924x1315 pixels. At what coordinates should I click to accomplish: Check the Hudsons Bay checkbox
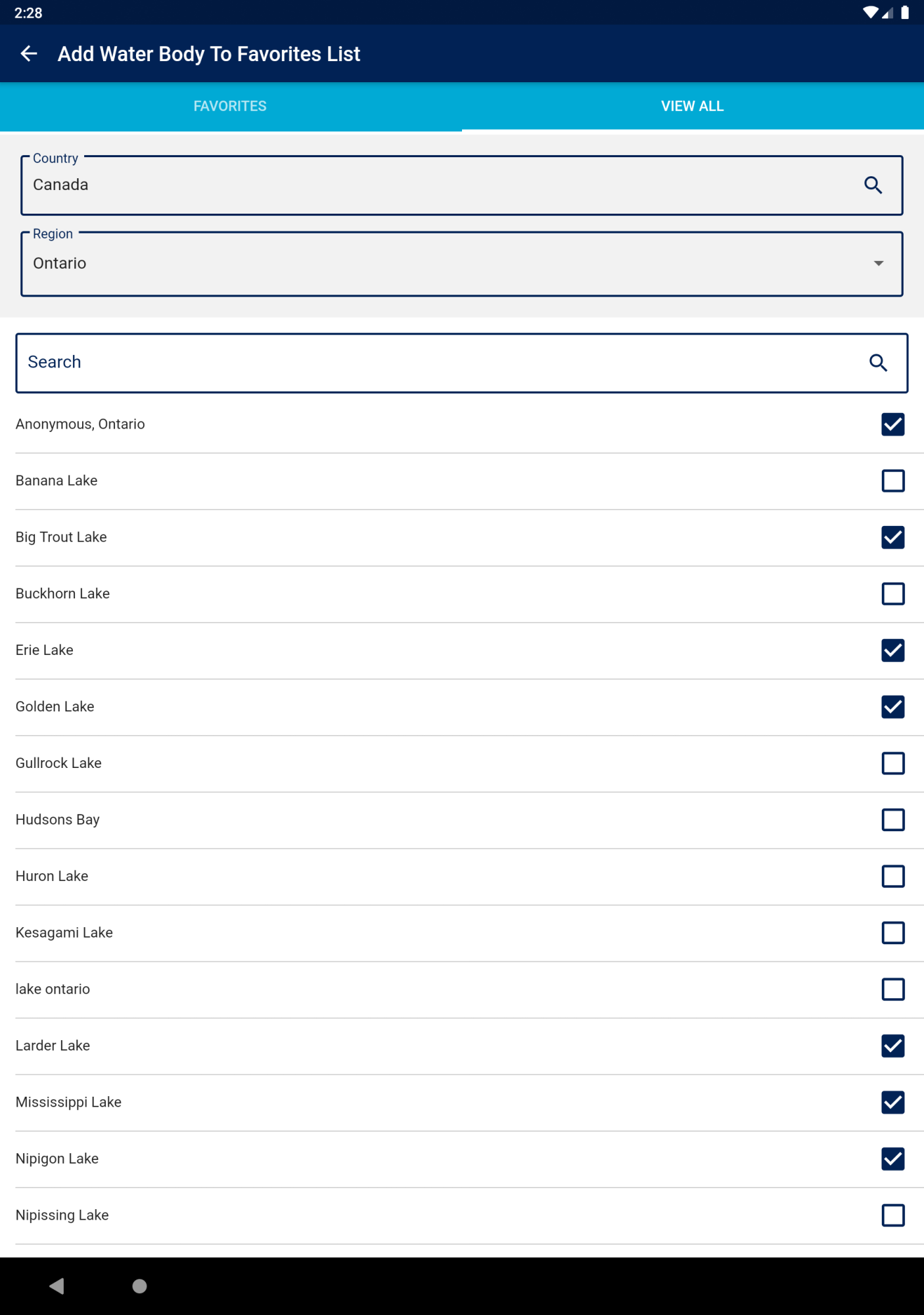point(892,821)
